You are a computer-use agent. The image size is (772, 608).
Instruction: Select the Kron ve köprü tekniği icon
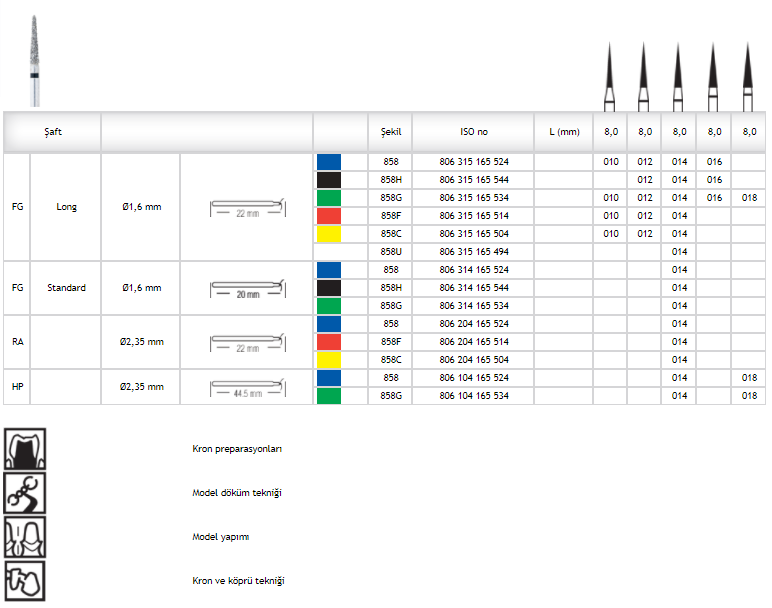click(24, 580)
